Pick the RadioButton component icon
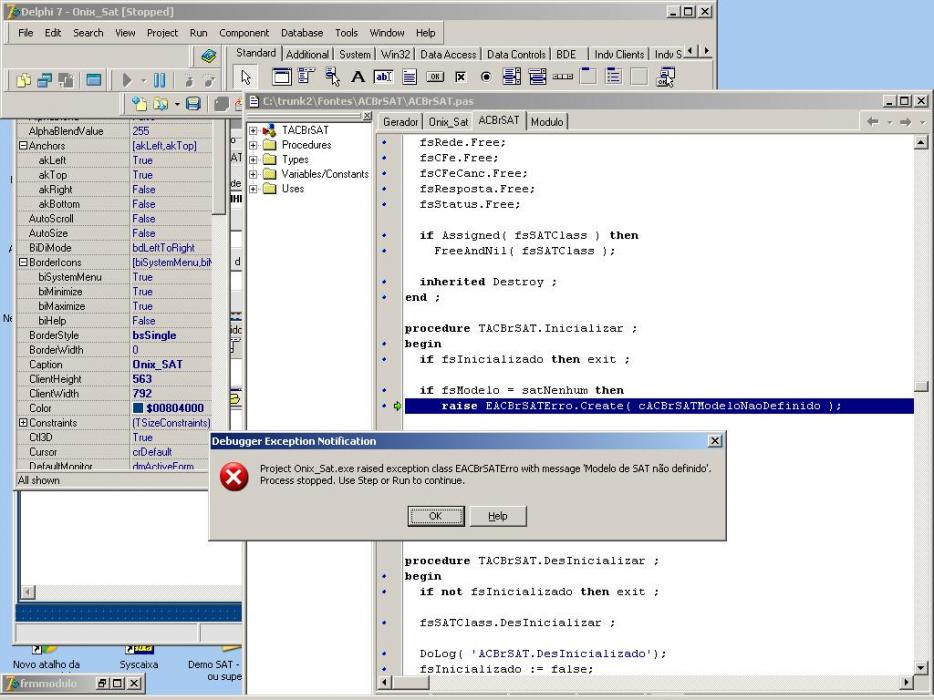Screen dimensions: 934x700 pos(486,77)
